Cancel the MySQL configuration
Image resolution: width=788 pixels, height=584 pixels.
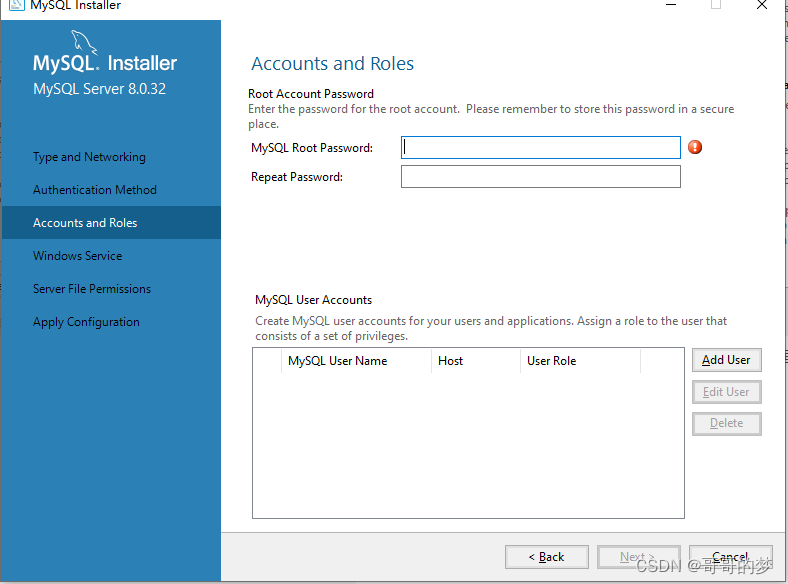tap(731, 557)
